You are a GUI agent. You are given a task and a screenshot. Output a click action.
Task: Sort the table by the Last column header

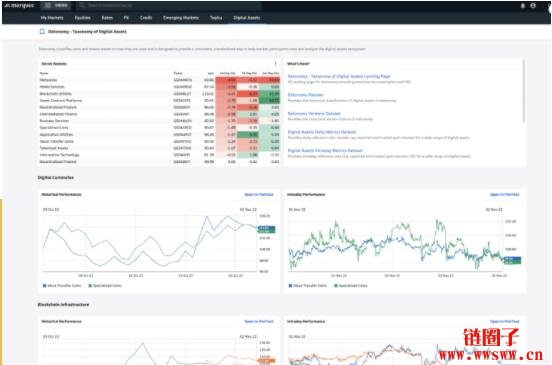[211, 73]
